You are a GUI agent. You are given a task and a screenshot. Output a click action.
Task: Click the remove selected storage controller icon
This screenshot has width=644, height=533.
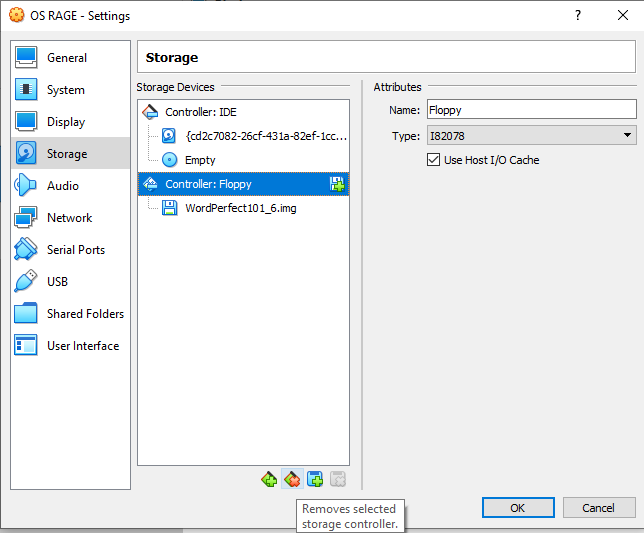click(x=292, y=480)
